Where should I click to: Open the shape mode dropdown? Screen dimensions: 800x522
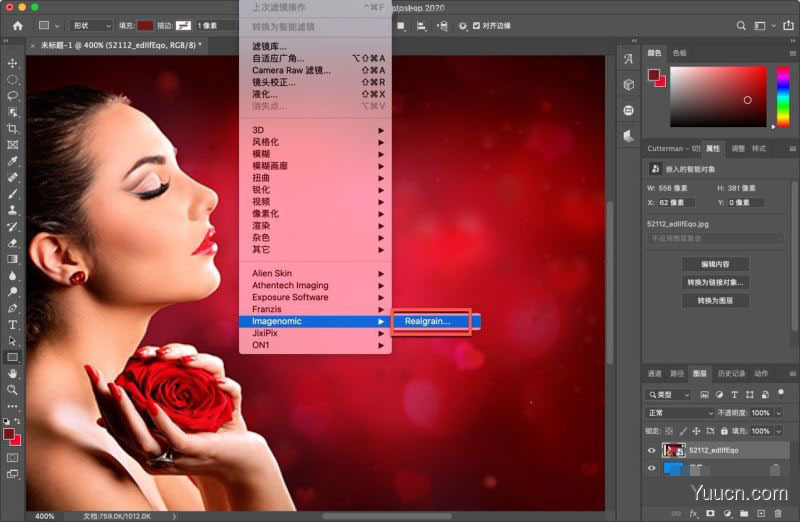(x=91, y=26)
